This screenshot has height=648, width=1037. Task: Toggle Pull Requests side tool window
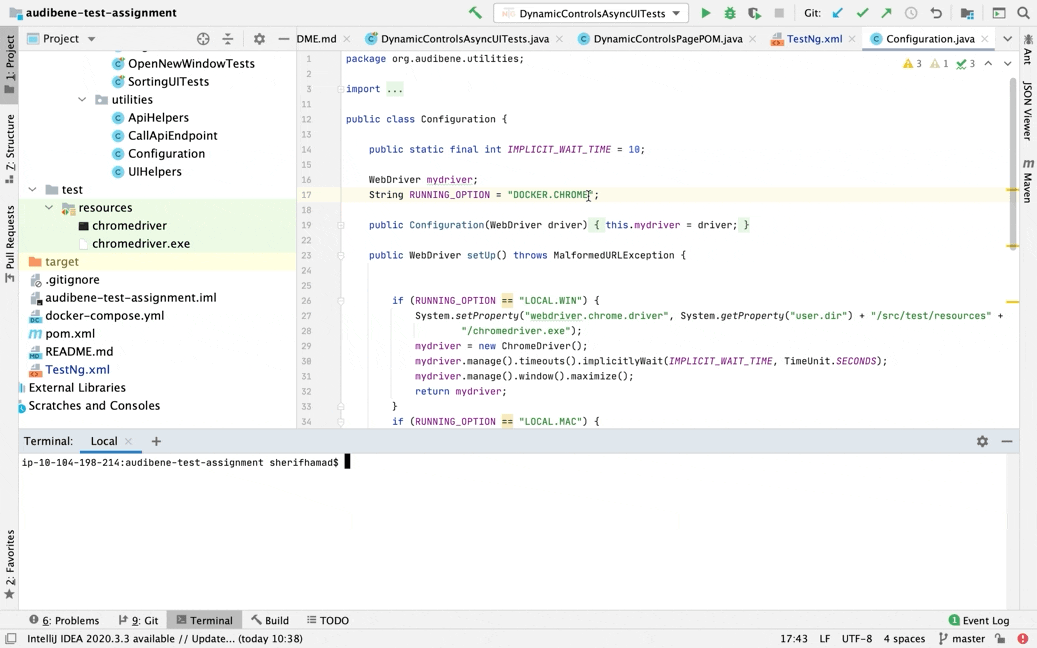pyautogui.click(x=9, y=243)
